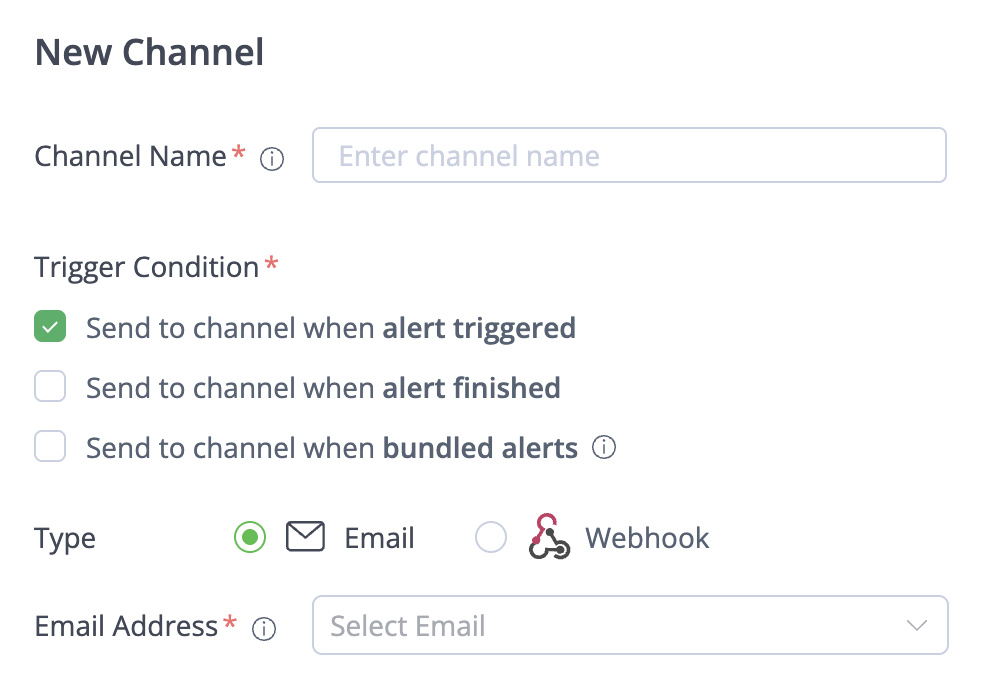Choose the Webhook radio button

491,538
